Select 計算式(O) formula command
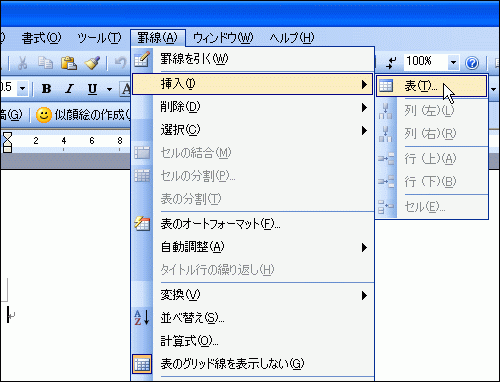Screen dimensions: 500x382 [x=253, y=341]
